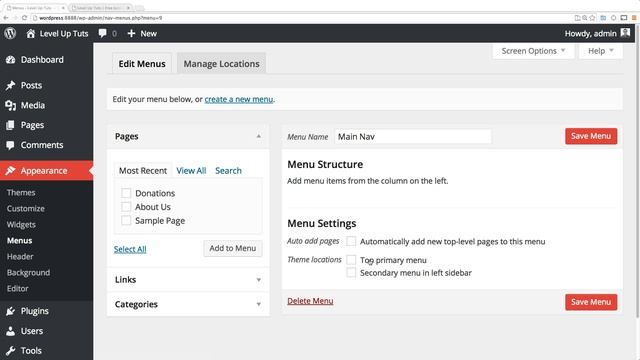Click the Level Up Tuts site name

click(64, 33)
